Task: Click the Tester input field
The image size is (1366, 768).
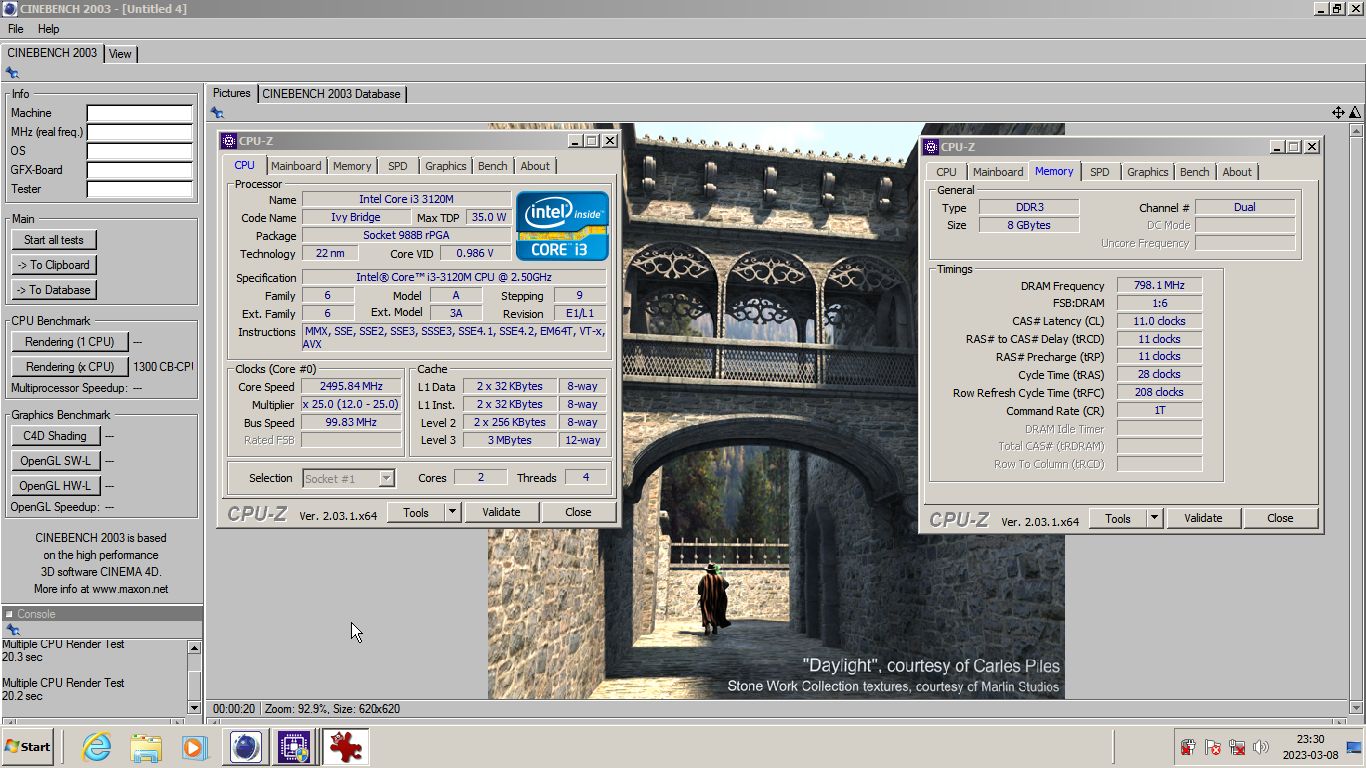Action: pyautogui.click(x=140, y=189)
